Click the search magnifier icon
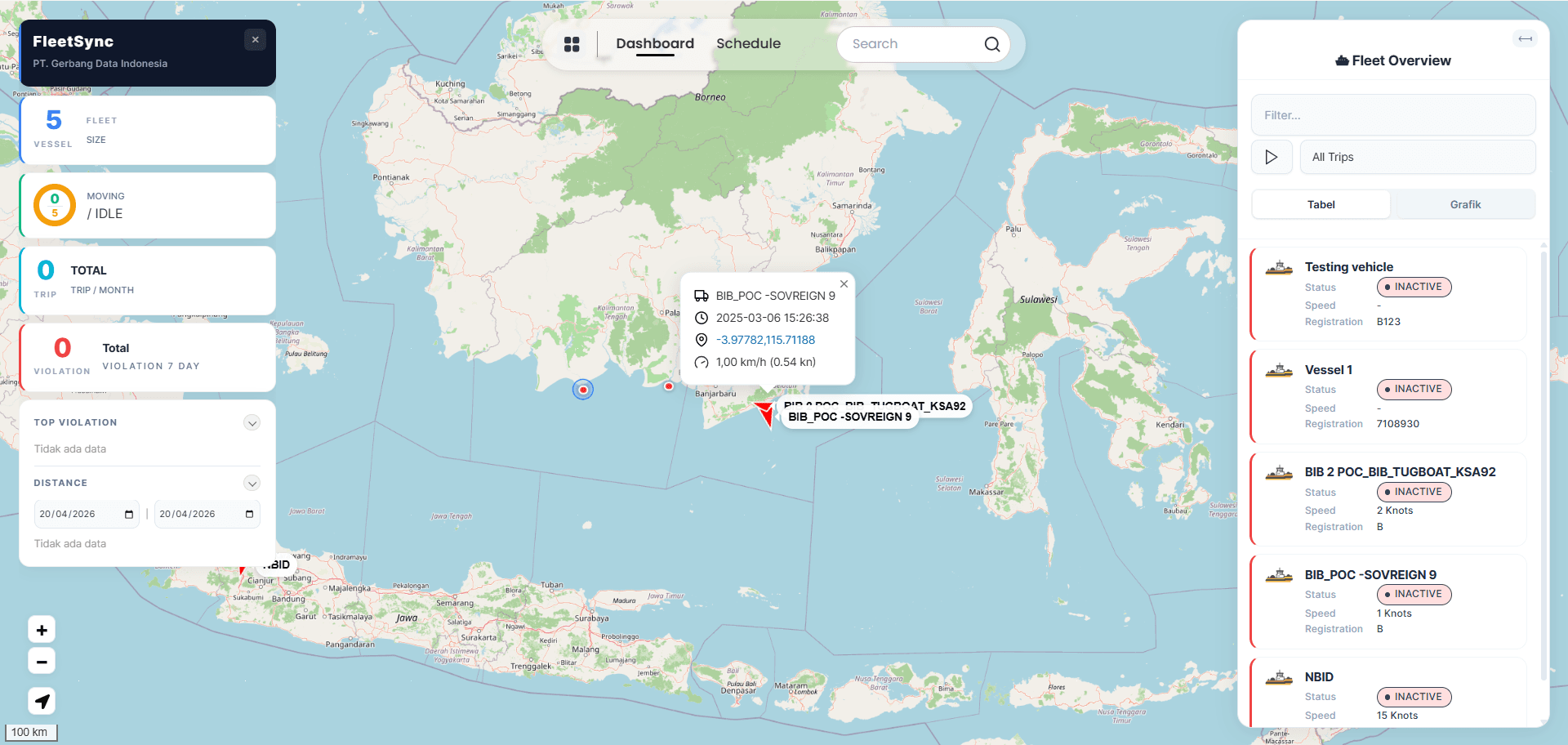Image resolution: width=1568 pixels, height=745 pixels. tap(991, 44)
